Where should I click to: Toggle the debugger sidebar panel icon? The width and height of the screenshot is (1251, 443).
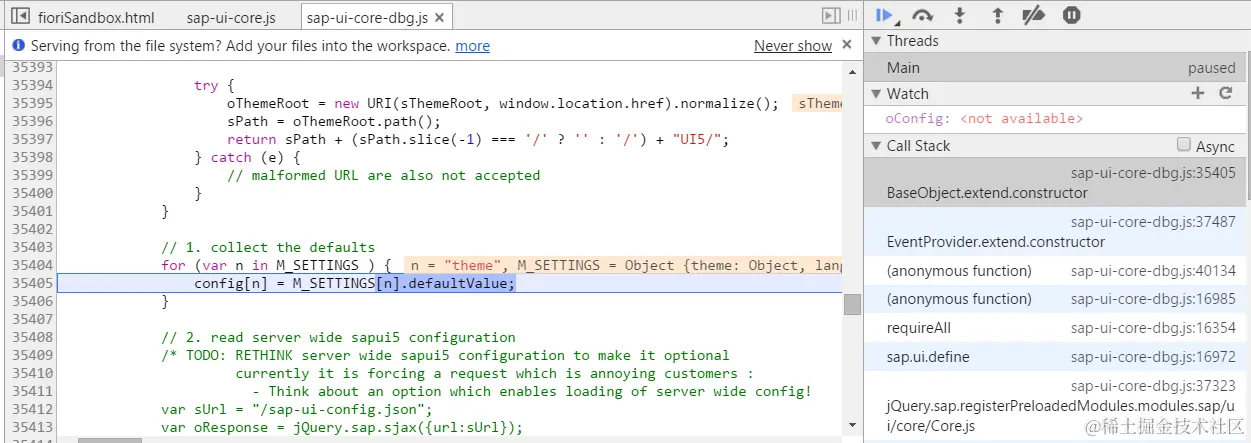point(830,16)
